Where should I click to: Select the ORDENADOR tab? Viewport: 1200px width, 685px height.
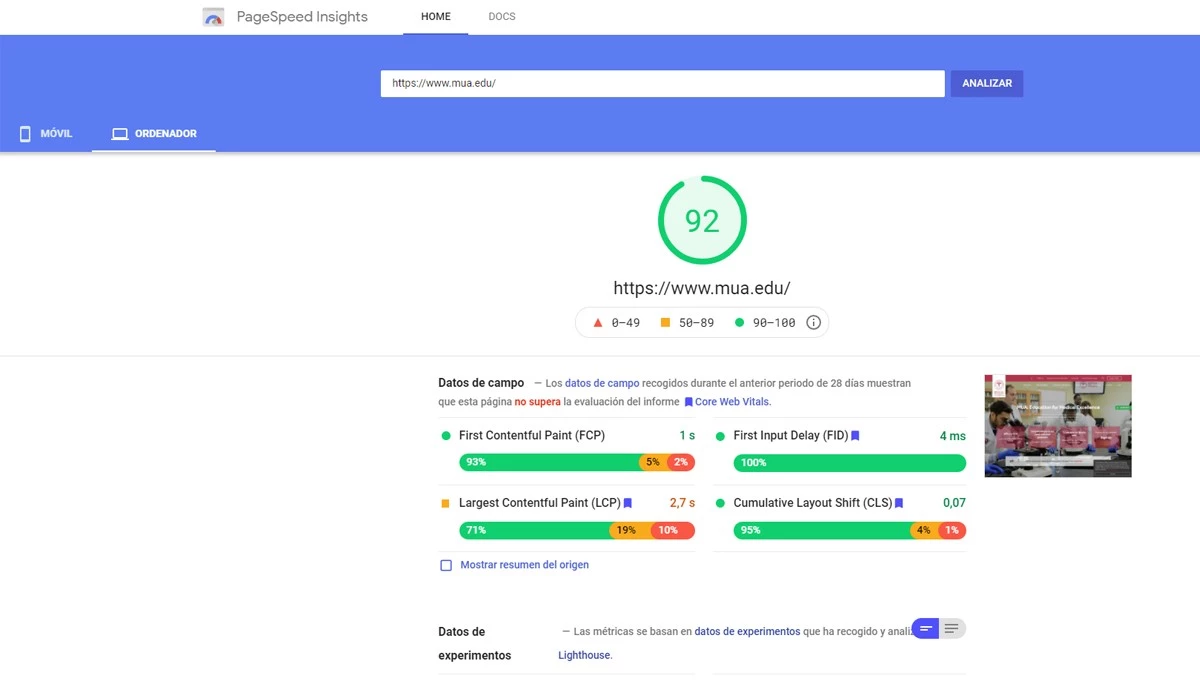click(154, 134)
